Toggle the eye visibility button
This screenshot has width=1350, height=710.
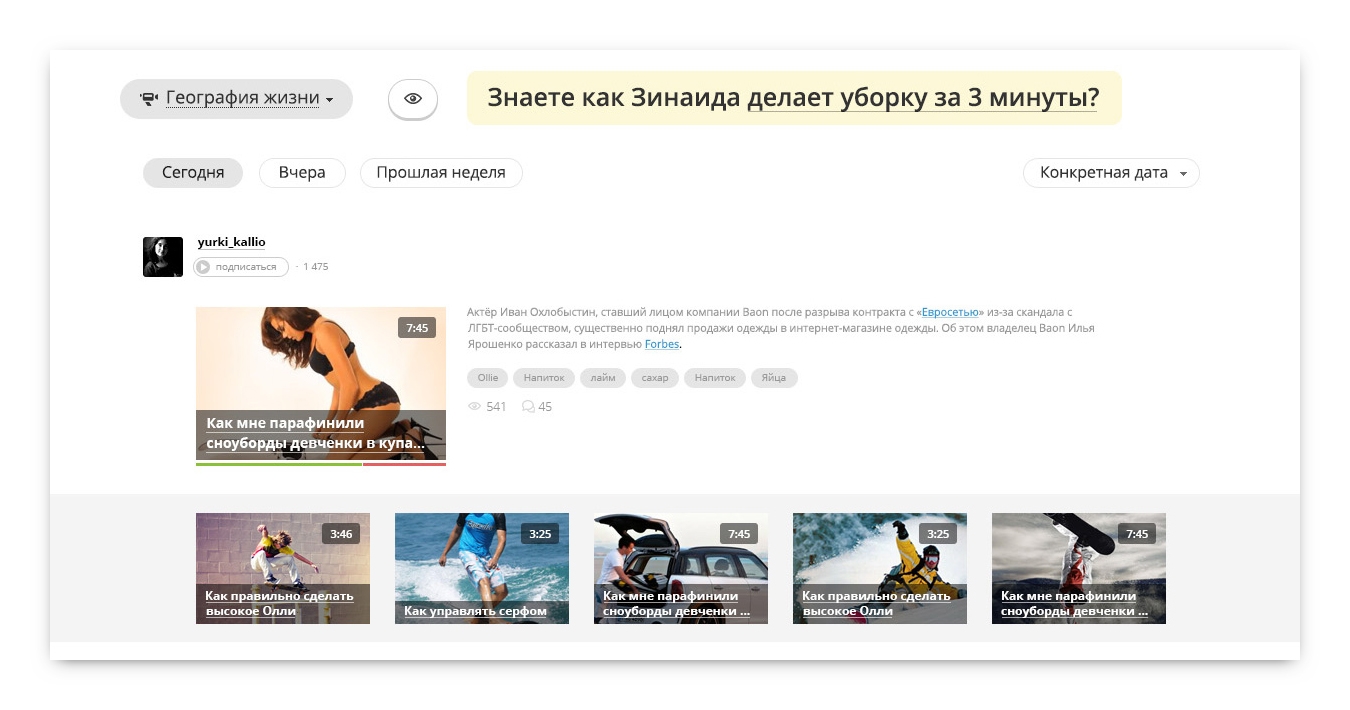click(x=413, y=99)
